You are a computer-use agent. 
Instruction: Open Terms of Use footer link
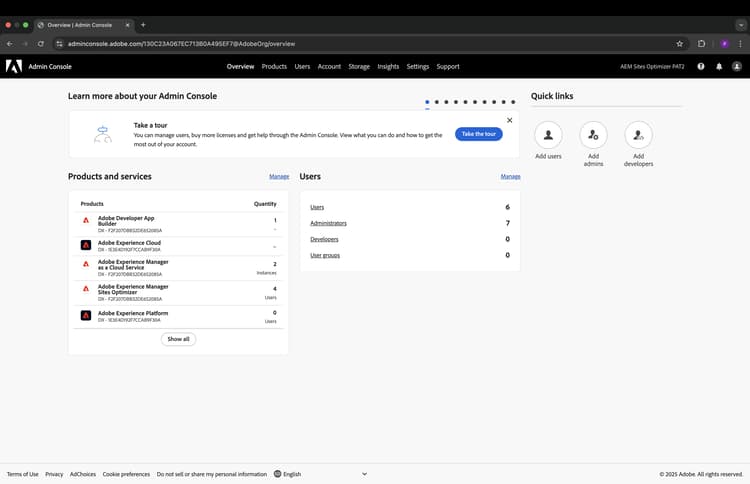[22, 474]
